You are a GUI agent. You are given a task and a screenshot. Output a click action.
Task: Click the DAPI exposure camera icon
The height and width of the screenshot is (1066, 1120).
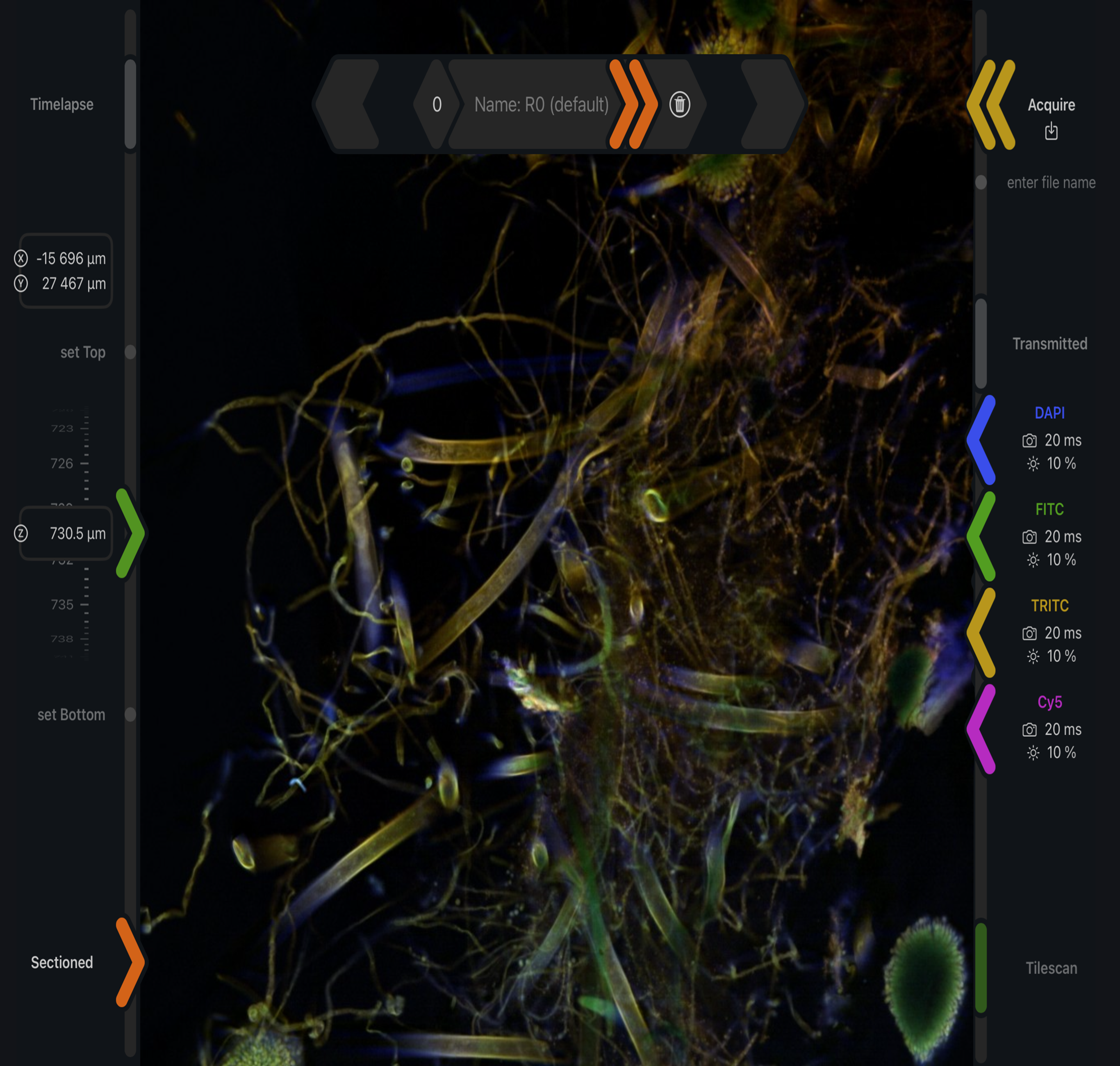click(x=1029, y=440)
